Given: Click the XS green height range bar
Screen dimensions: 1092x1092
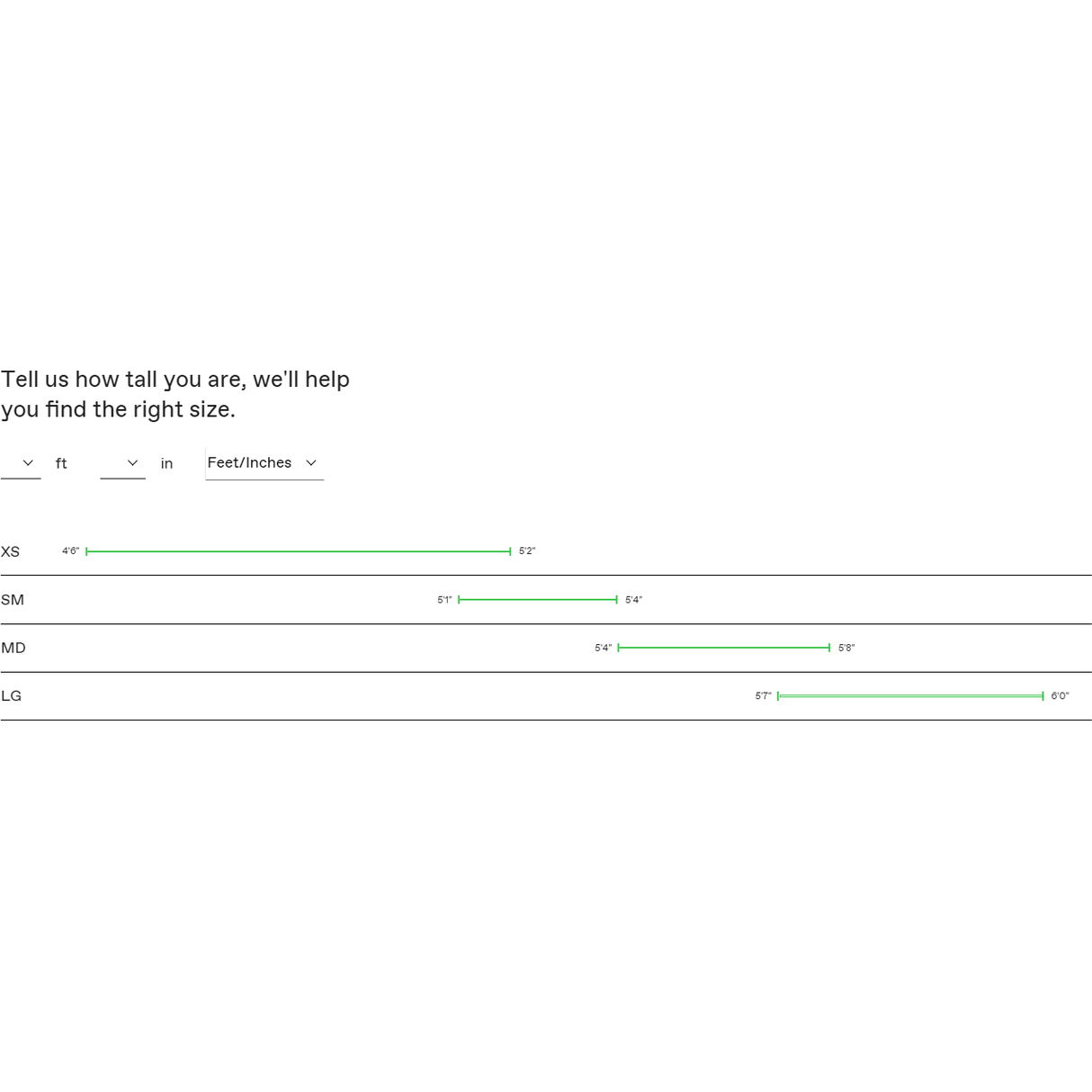Looking at the screenshot, I should point(298,551).
